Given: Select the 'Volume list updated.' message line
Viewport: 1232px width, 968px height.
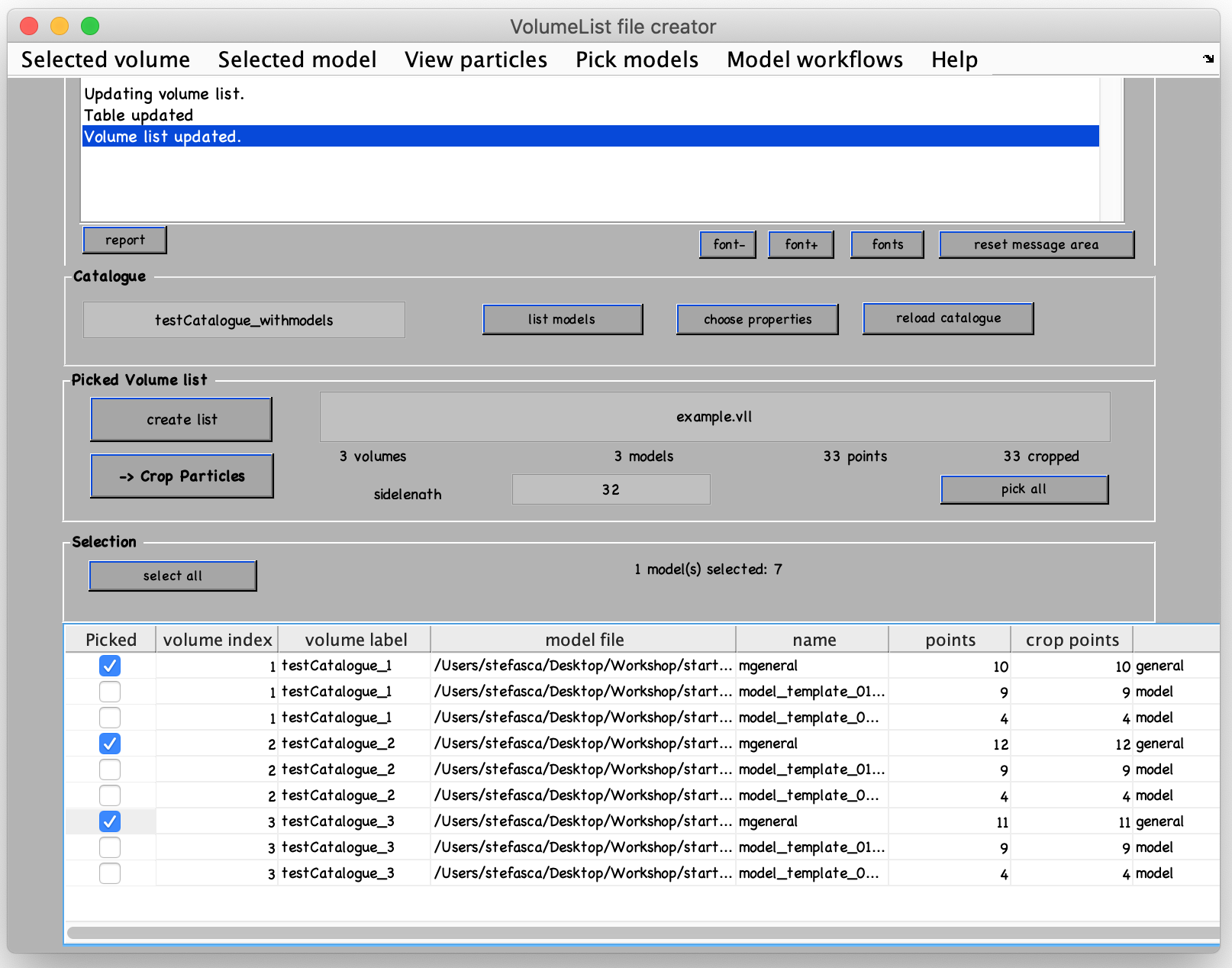Looking at the screenshot, I should tap(590, 137).
